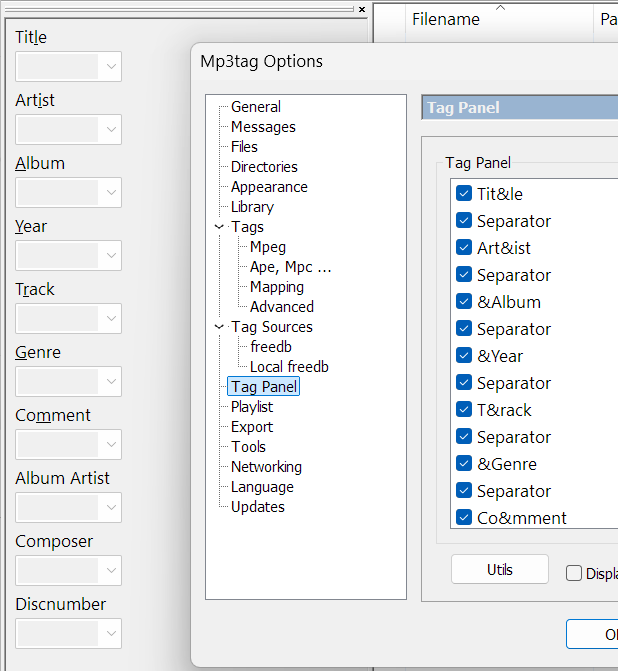Open the Comment dropdown arrow
Viewport: 618px width, 671px height.
(111, 444)
